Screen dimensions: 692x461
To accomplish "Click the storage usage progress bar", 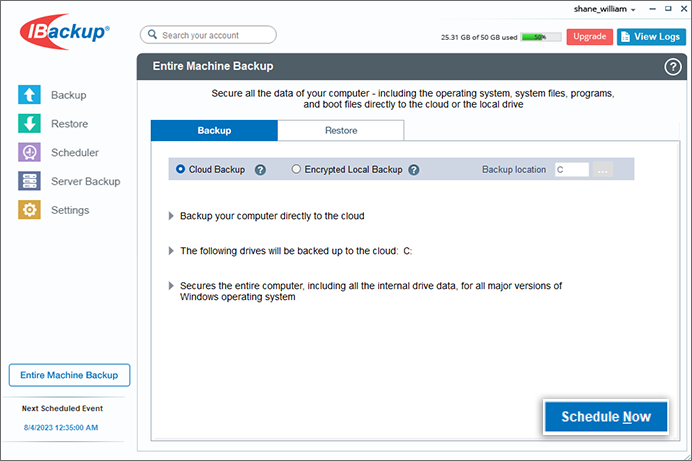I will (x=541, y=37).
